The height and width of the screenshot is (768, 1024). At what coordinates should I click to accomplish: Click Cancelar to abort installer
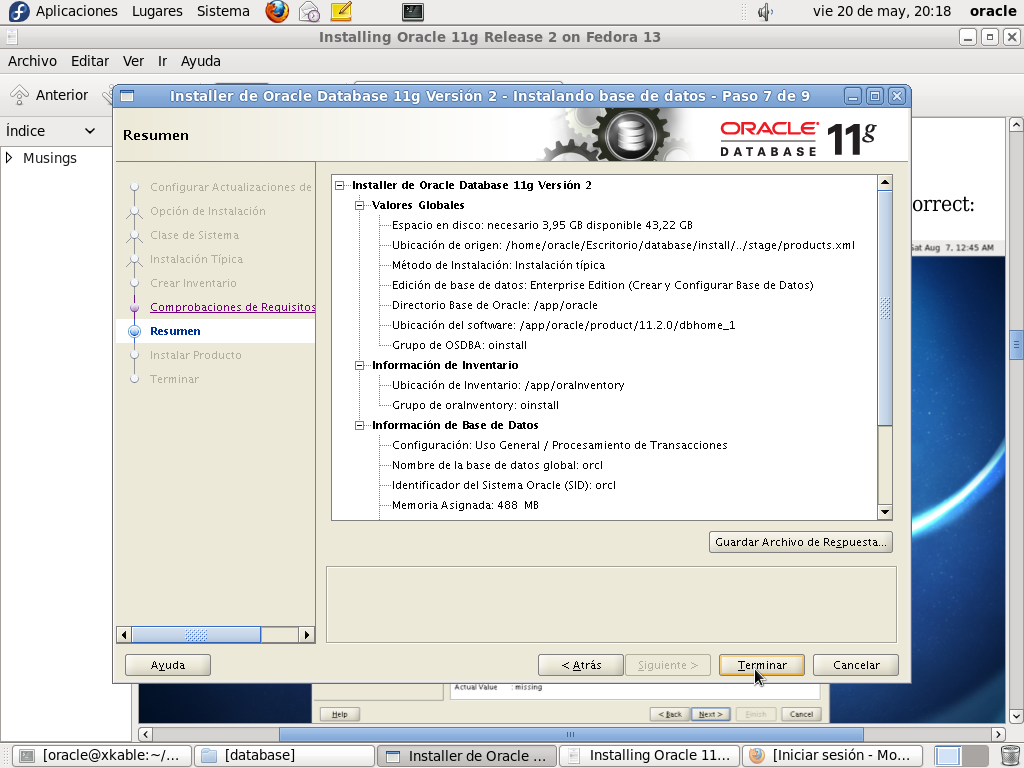tap(856, 665)
